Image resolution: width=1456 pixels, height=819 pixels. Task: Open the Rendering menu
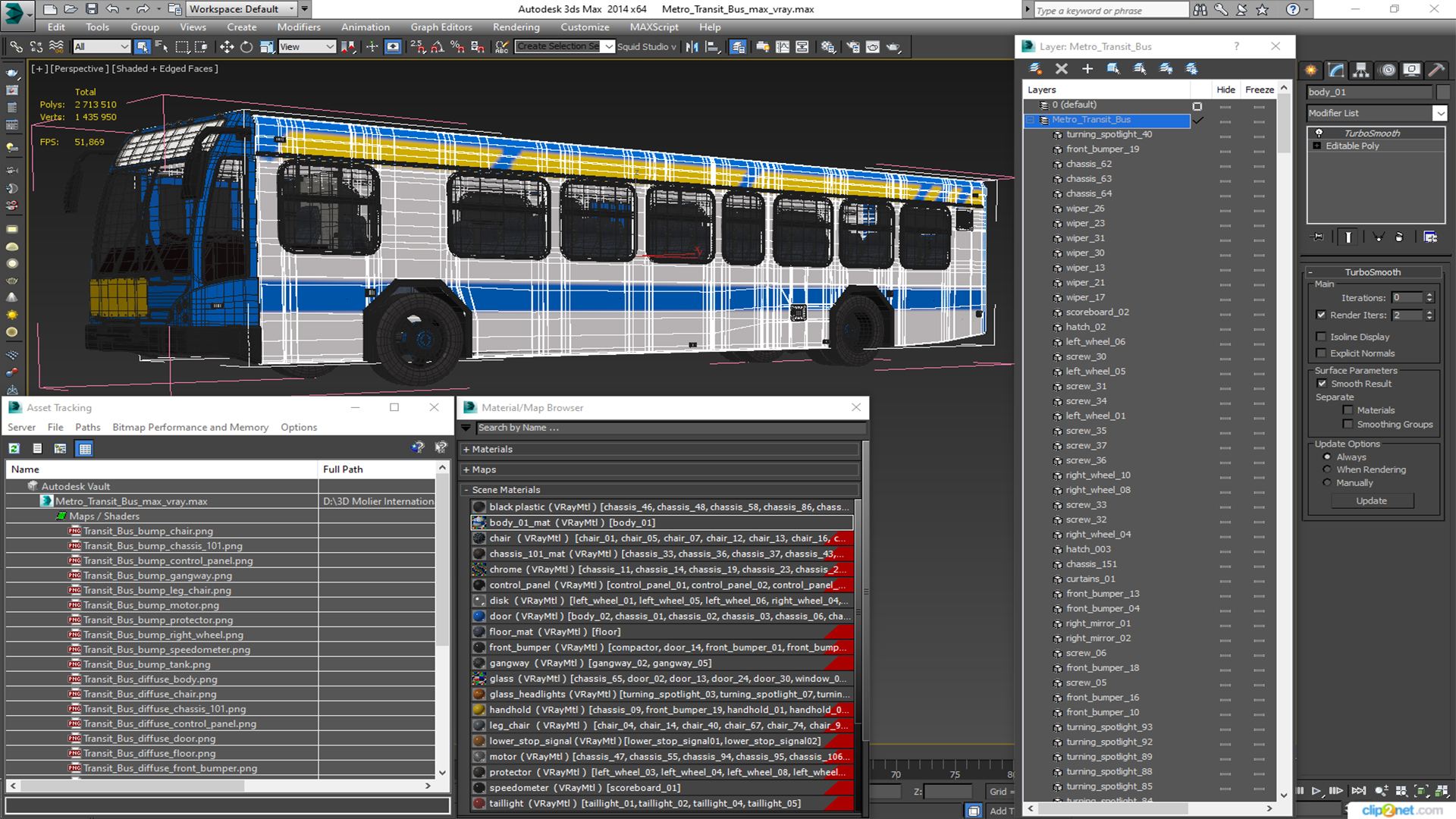(x=516, y=27)
